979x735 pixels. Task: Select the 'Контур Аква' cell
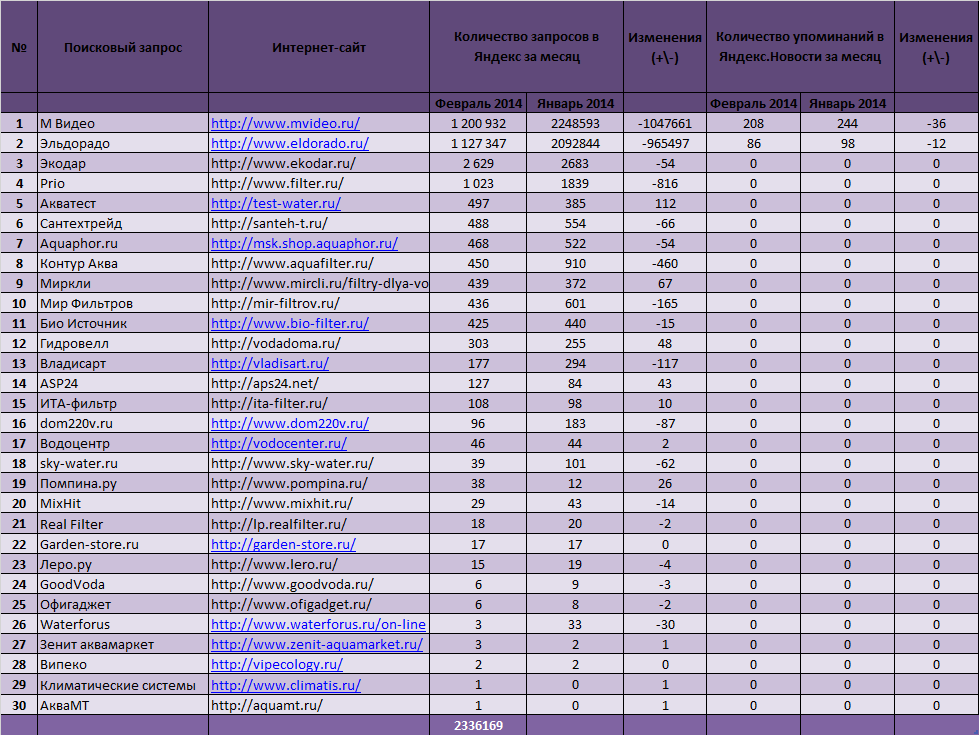pos(123,264)
